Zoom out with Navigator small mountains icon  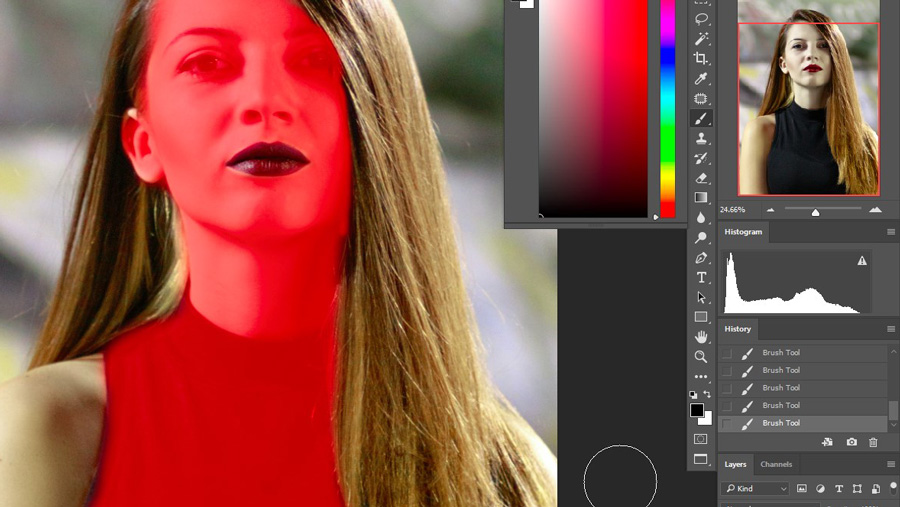(x=770, y=210)
